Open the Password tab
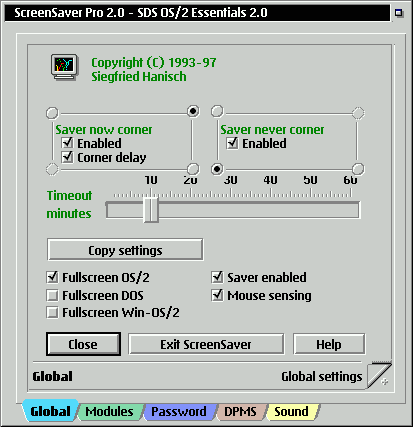The width and height of the screenshot is (413, 427). coord(179,411)
